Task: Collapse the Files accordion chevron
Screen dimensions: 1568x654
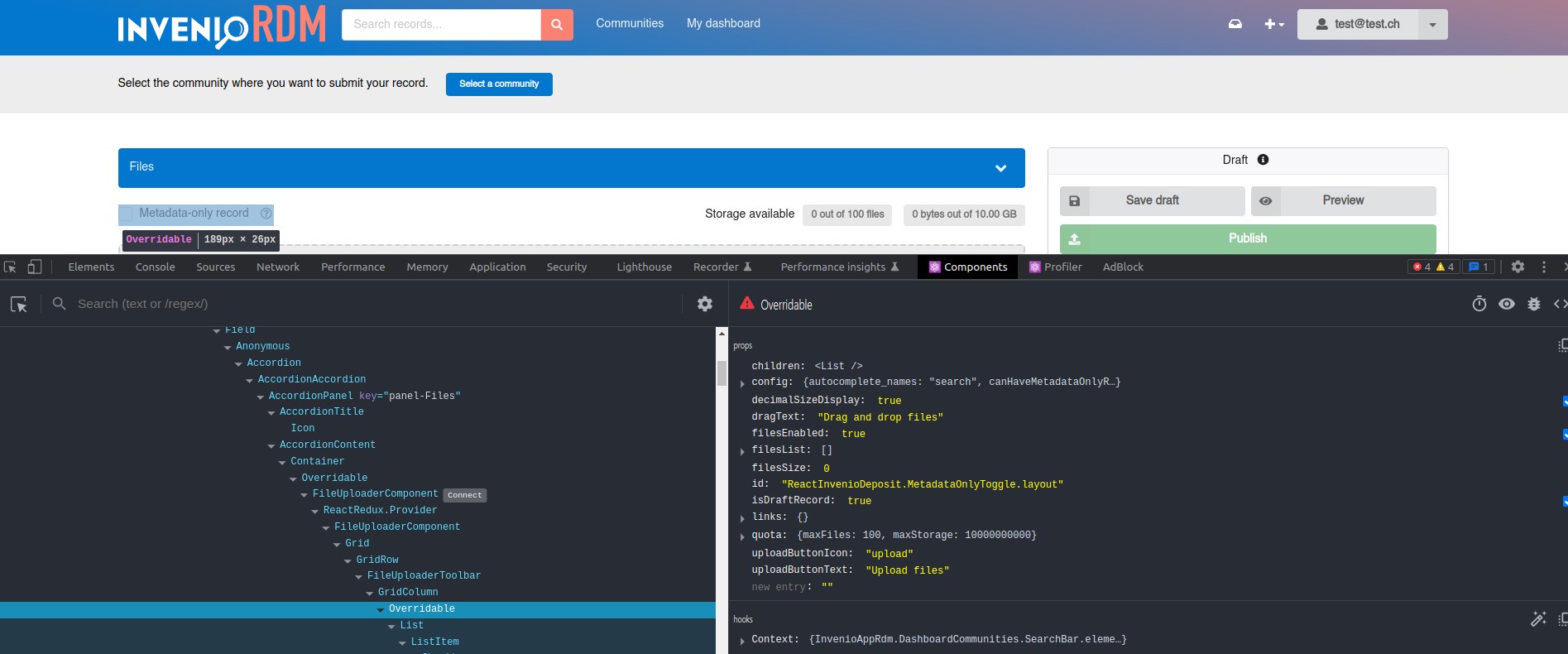Action: tap(1000, 168)
